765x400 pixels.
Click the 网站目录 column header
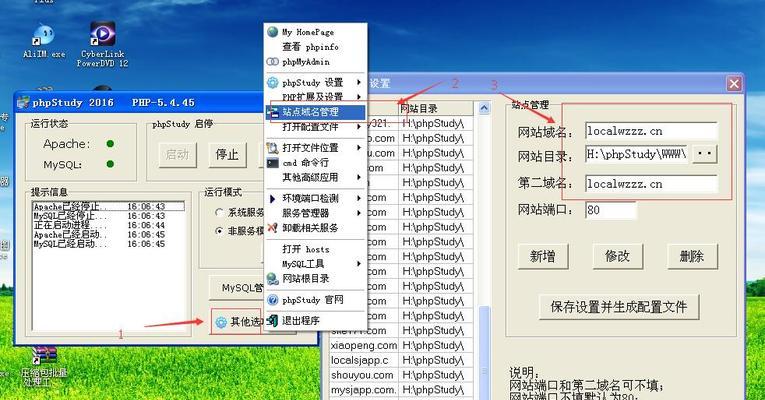pos(436,108)
